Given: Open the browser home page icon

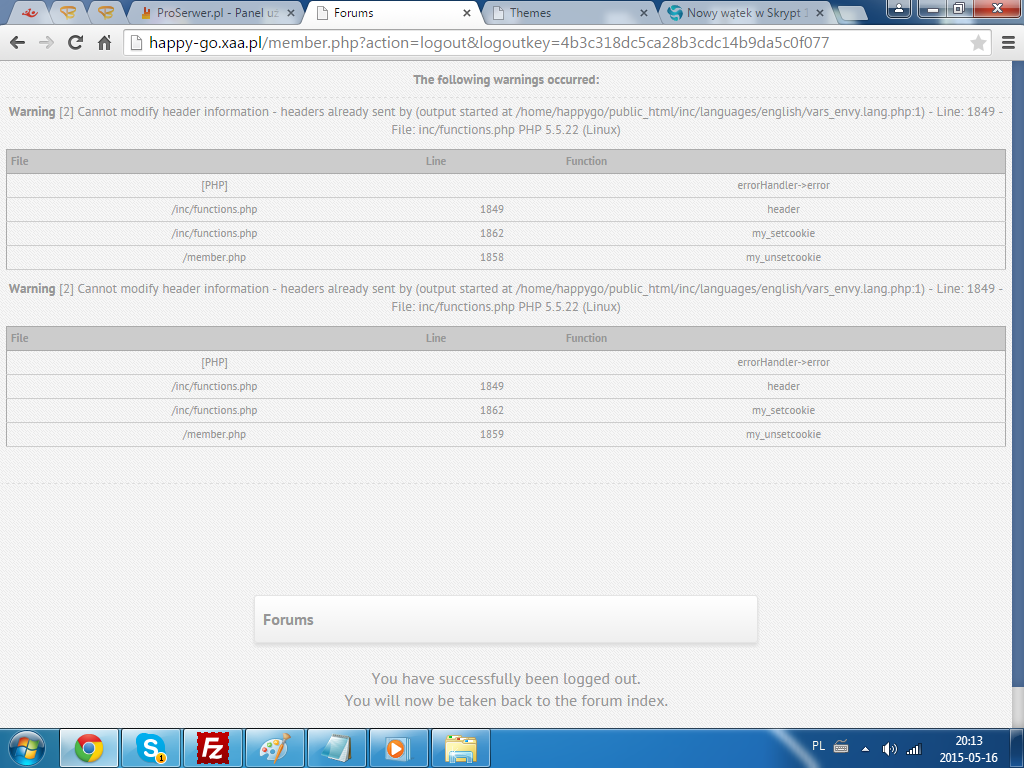Looking at the screenshot, I should tap(104, 43).
